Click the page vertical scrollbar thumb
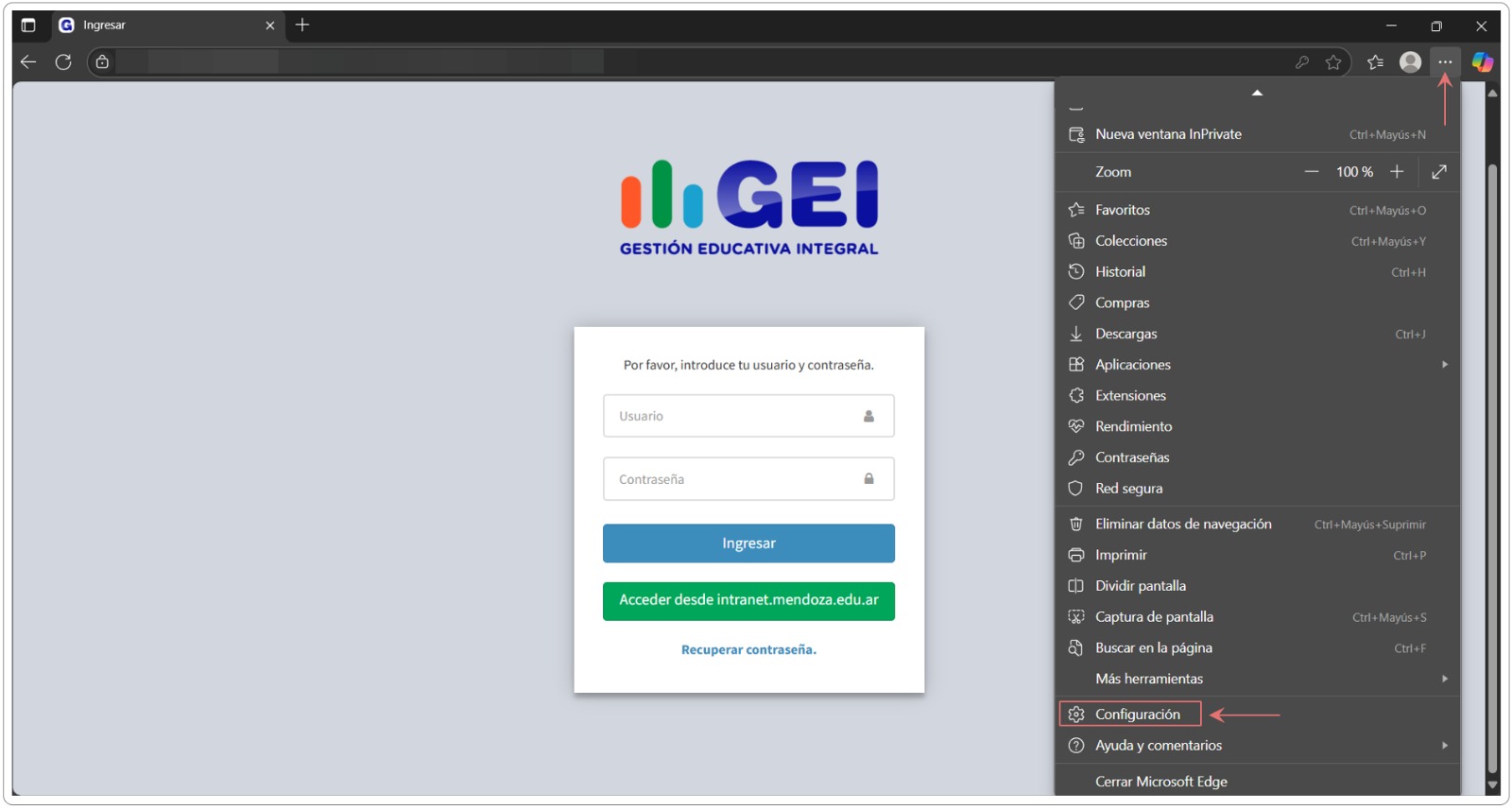 pos(1493,469)
